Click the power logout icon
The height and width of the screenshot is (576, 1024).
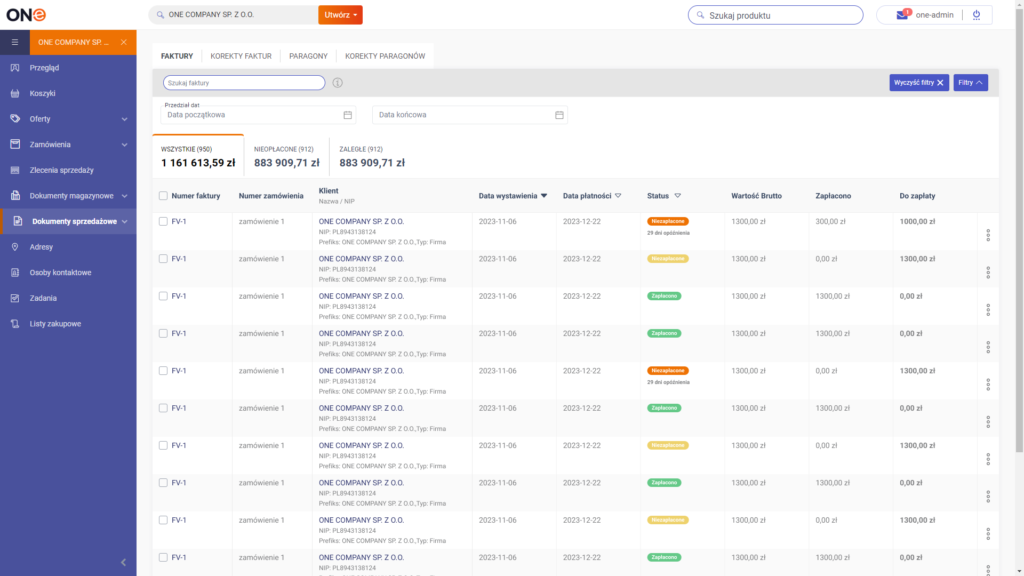[976, 15]
